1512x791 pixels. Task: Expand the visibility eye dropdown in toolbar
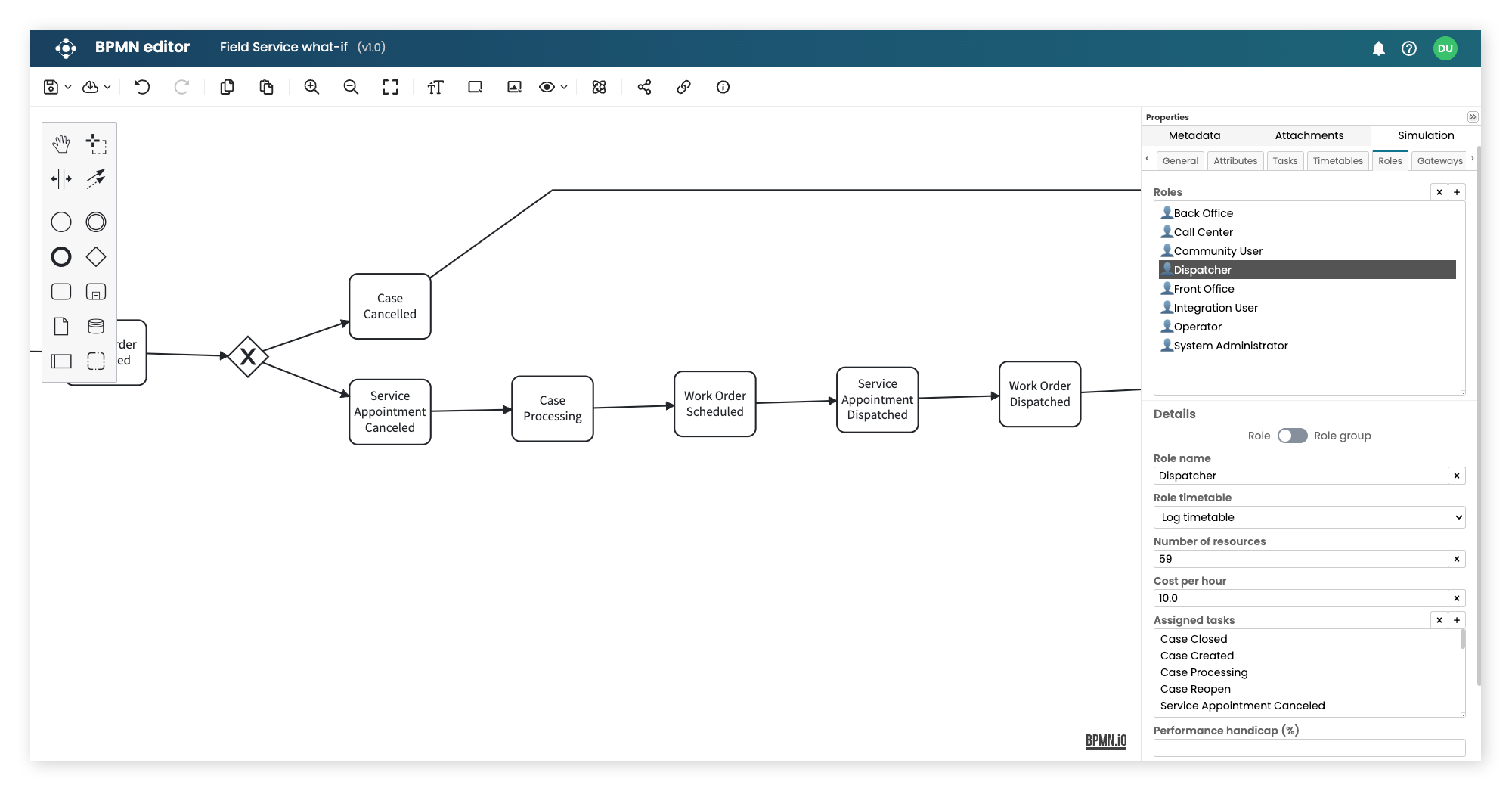tap(562, 87)
